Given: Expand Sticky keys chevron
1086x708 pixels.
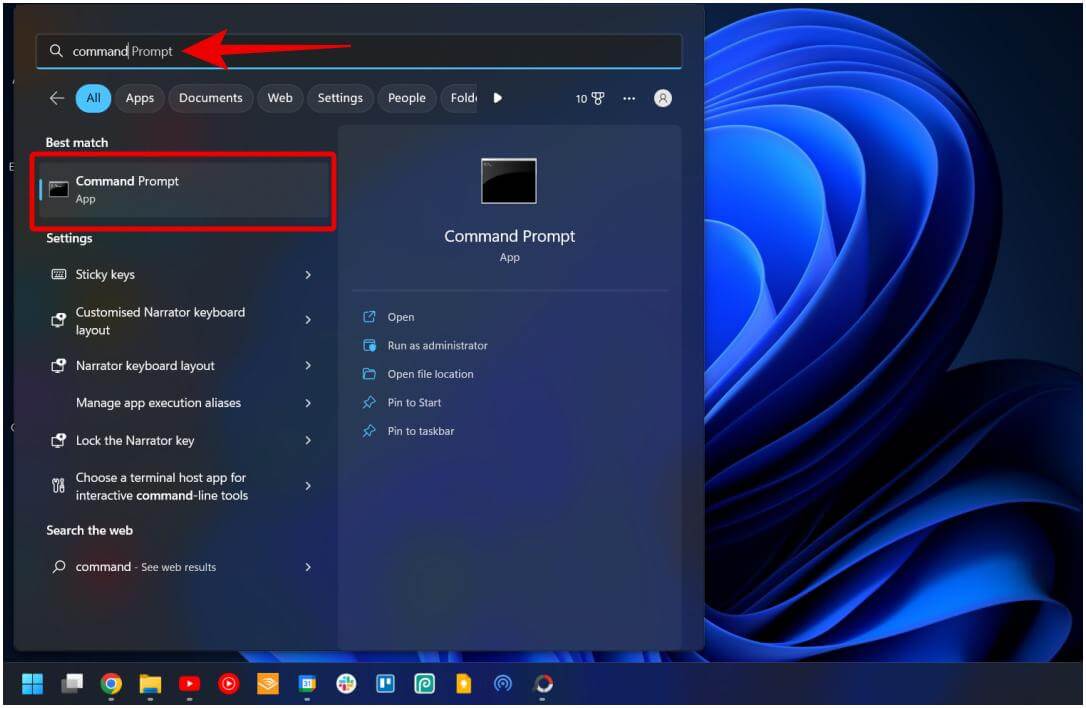Looking at the screenshot, I should point(308,275).
